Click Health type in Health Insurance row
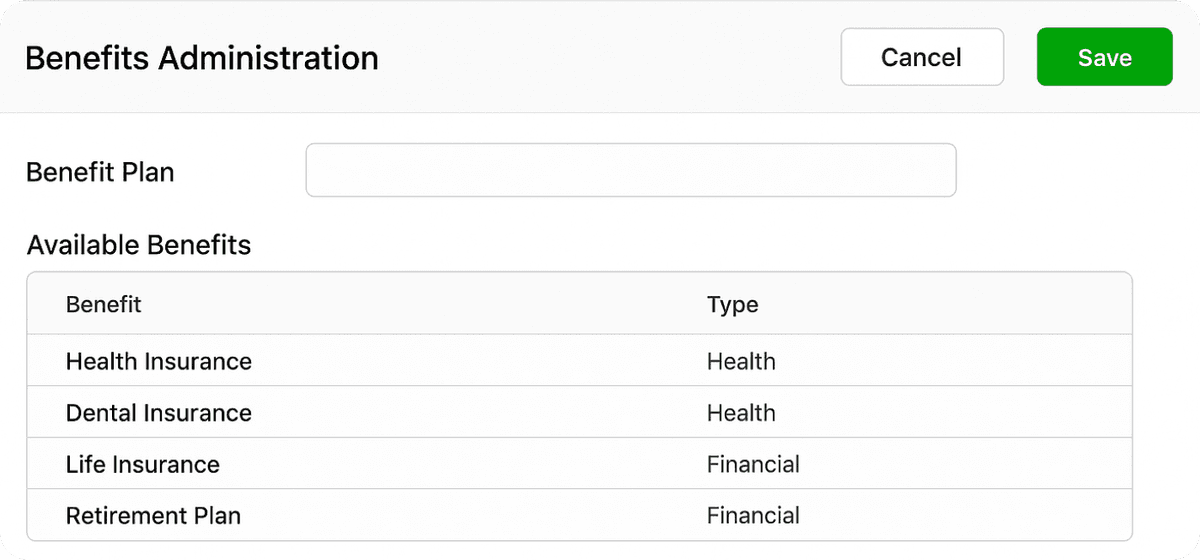 tap(741, 361)
